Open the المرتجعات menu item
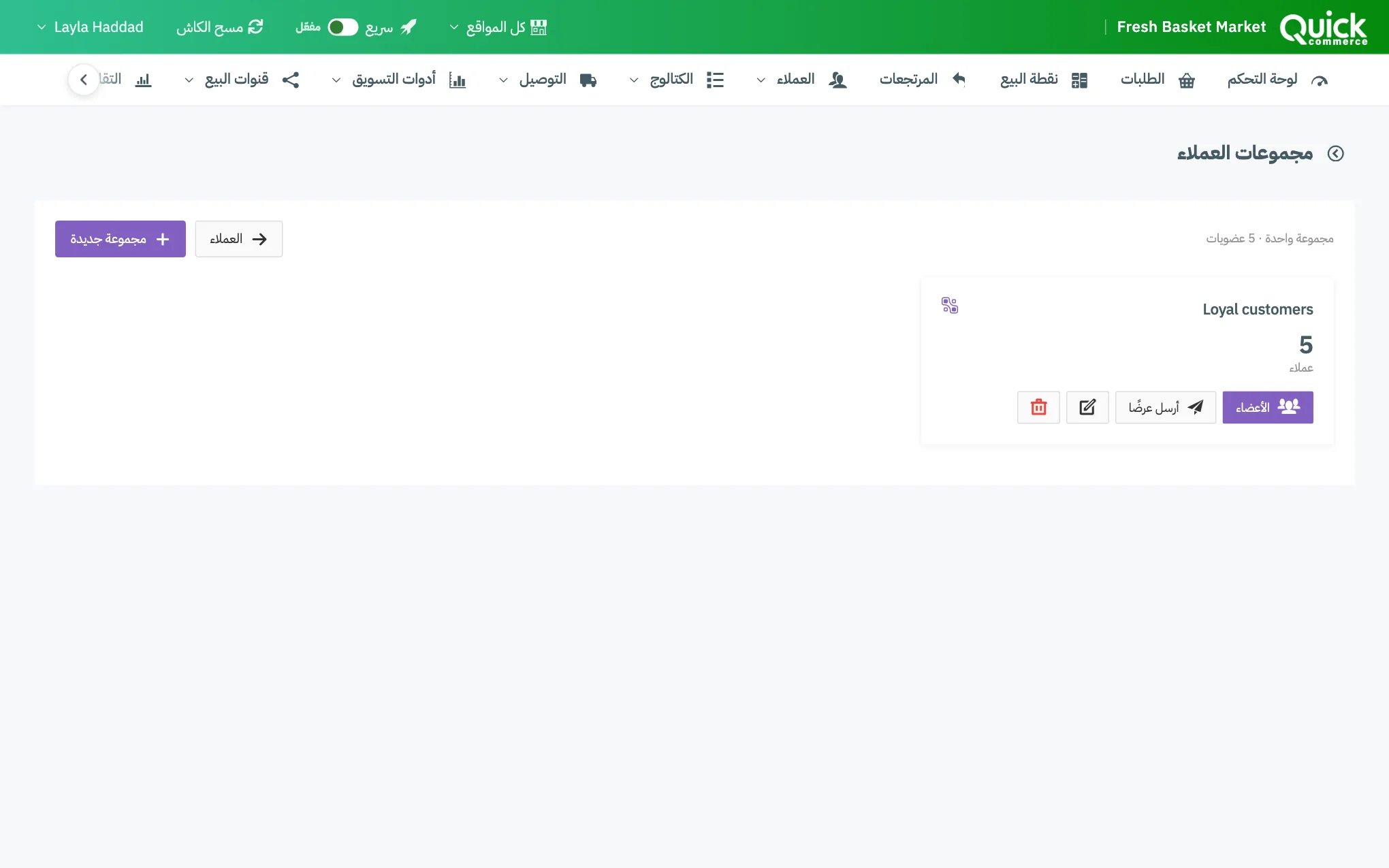 [x=923, y=80]
